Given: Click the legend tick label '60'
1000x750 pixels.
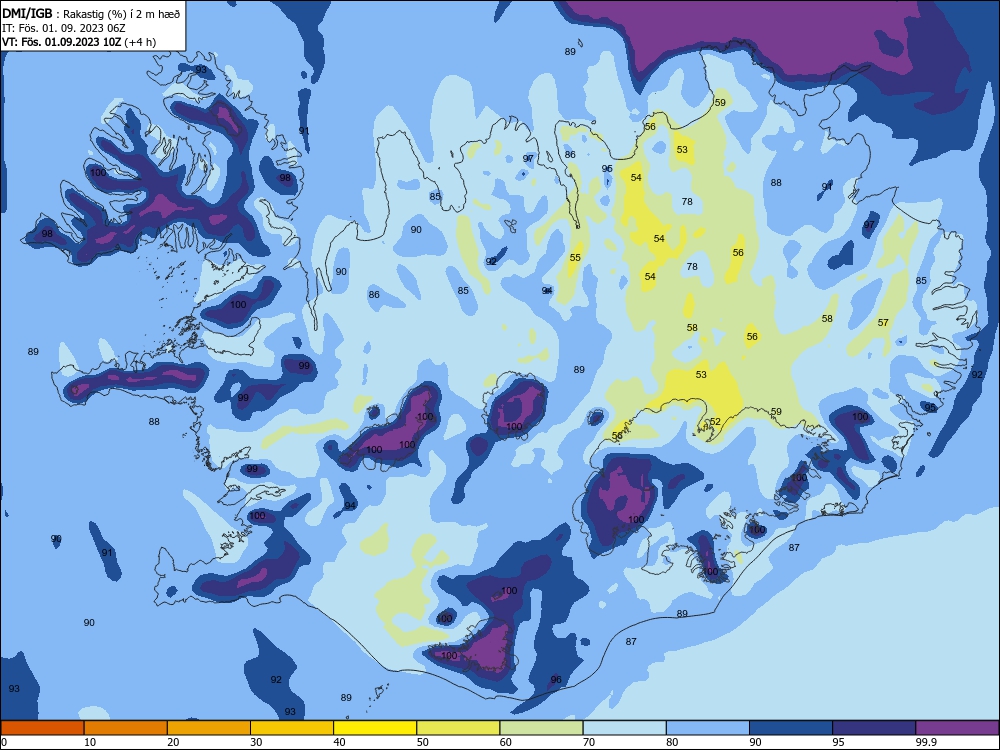Looking at the screenshot, I should click(x=506, y=742).
